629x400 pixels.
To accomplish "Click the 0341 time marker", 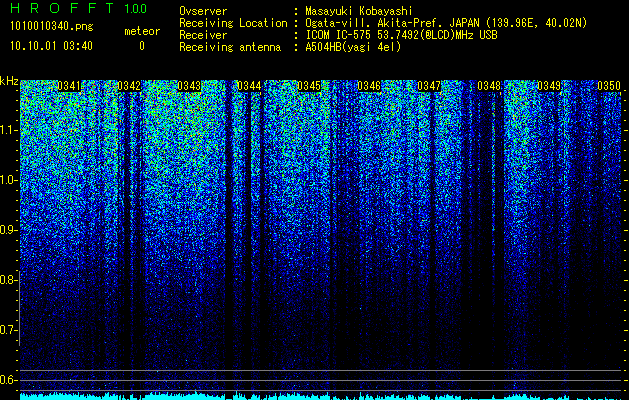I will (69, 86).
